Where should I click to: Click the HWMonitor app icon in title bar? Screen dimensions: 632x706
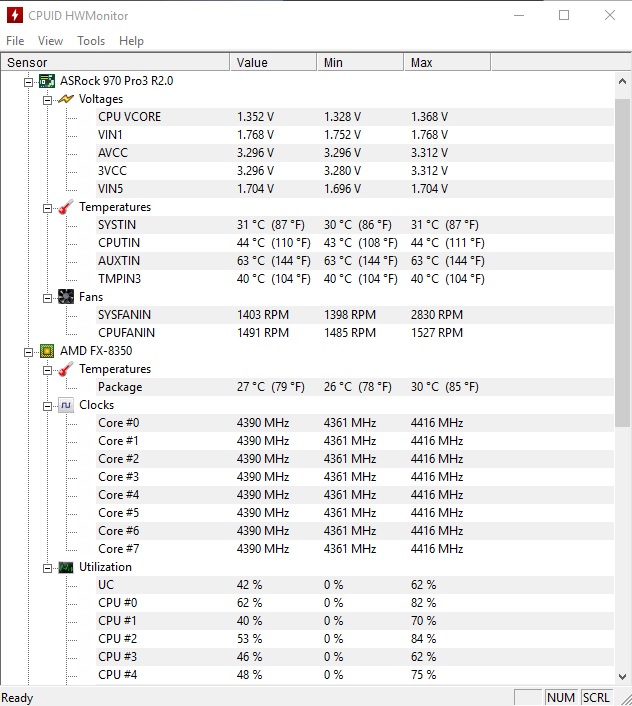[x=14, y=15]
